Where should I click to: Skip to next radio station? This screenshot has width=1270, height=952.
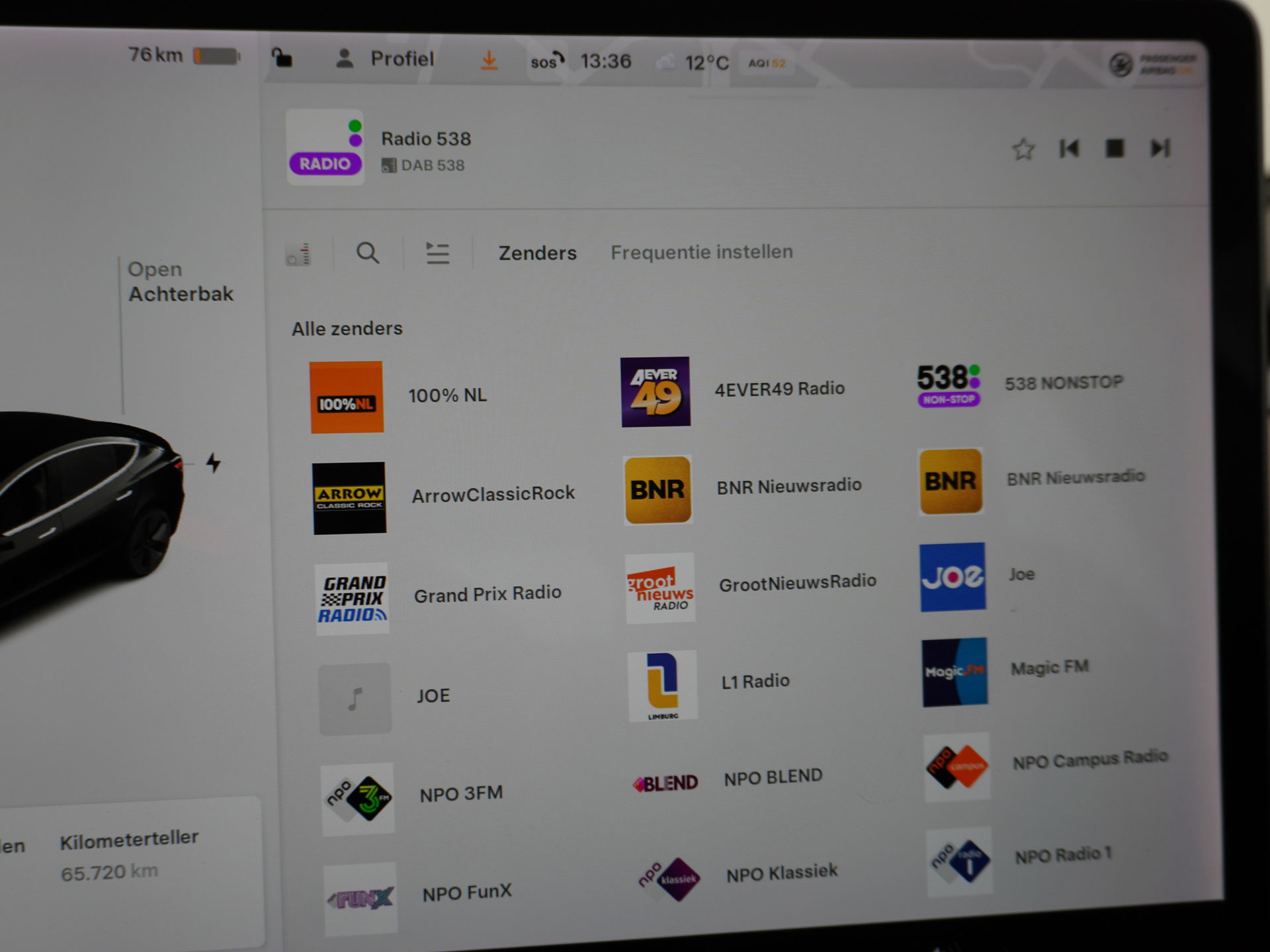[1160, 148]
